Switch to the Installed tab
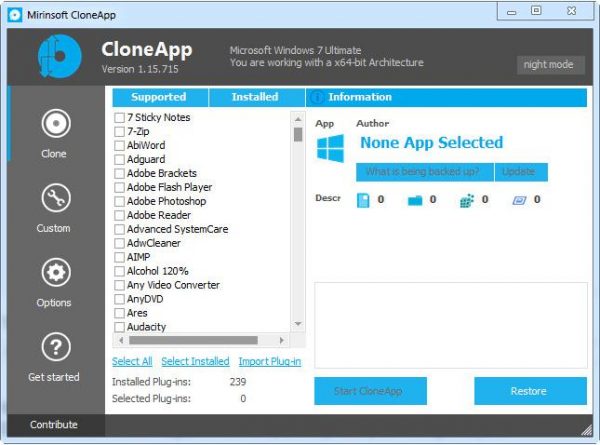 [255, 97]
